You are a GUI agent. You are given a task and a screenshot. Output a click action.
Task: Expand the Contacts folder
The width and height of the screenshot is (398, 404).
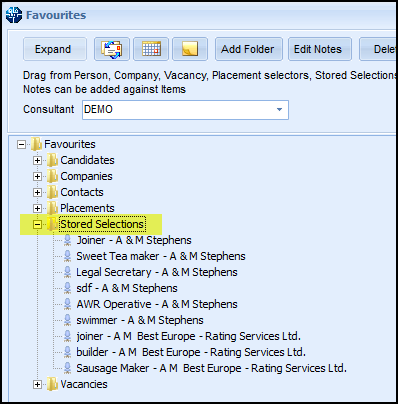37,193
